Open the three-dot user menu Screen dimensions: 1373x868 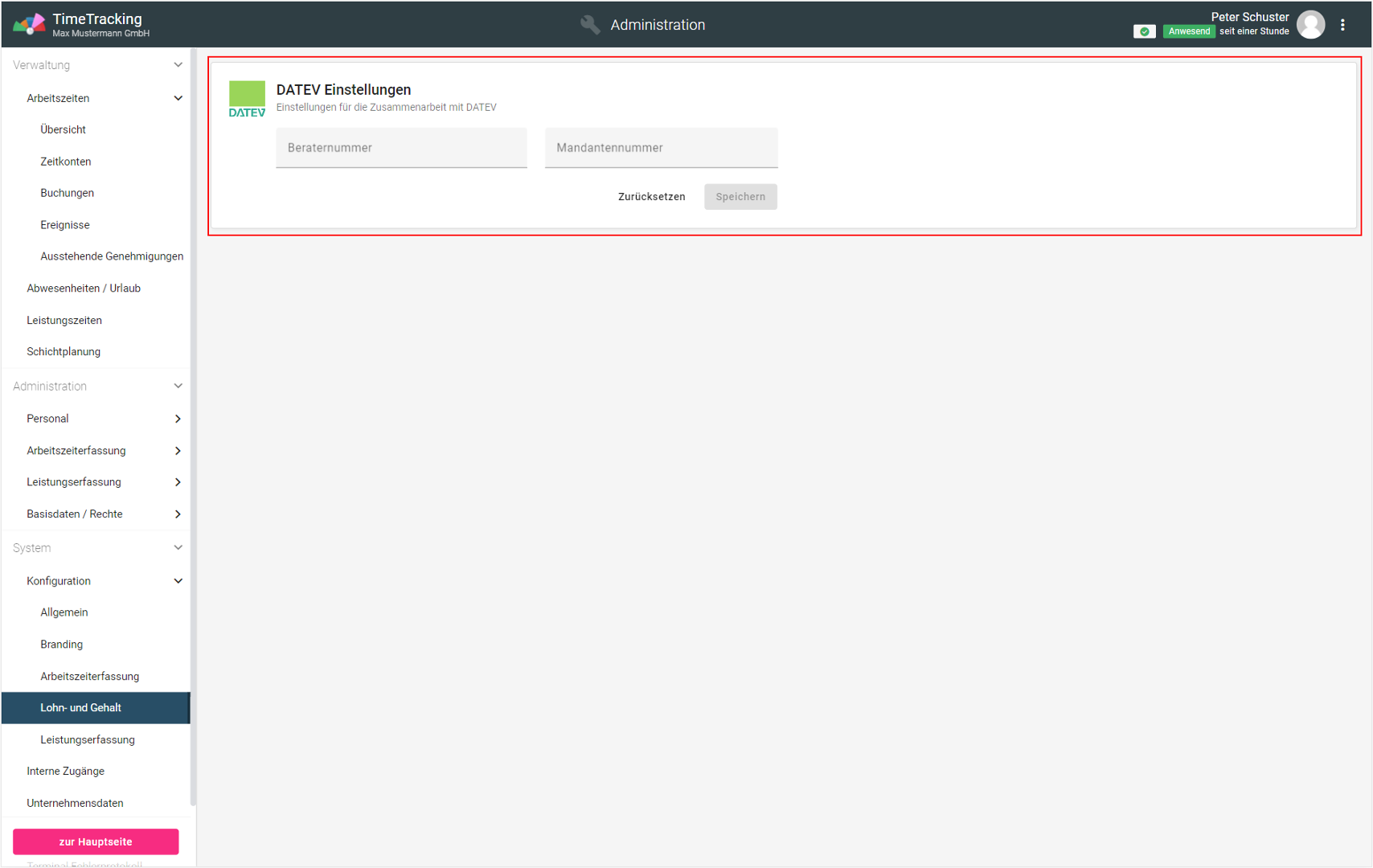(1342, 25)
